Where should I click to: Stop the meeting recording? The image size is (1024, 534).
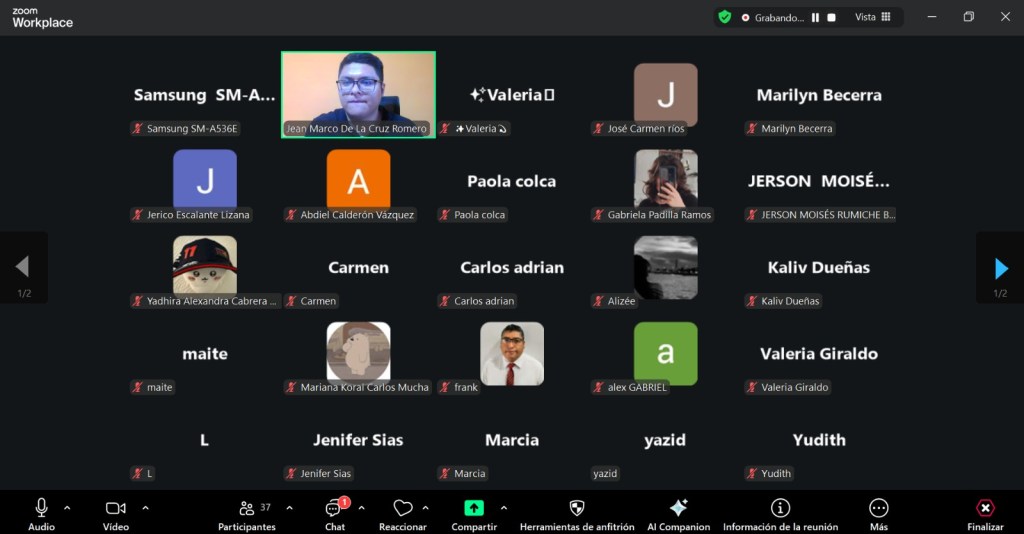(831, 17)
